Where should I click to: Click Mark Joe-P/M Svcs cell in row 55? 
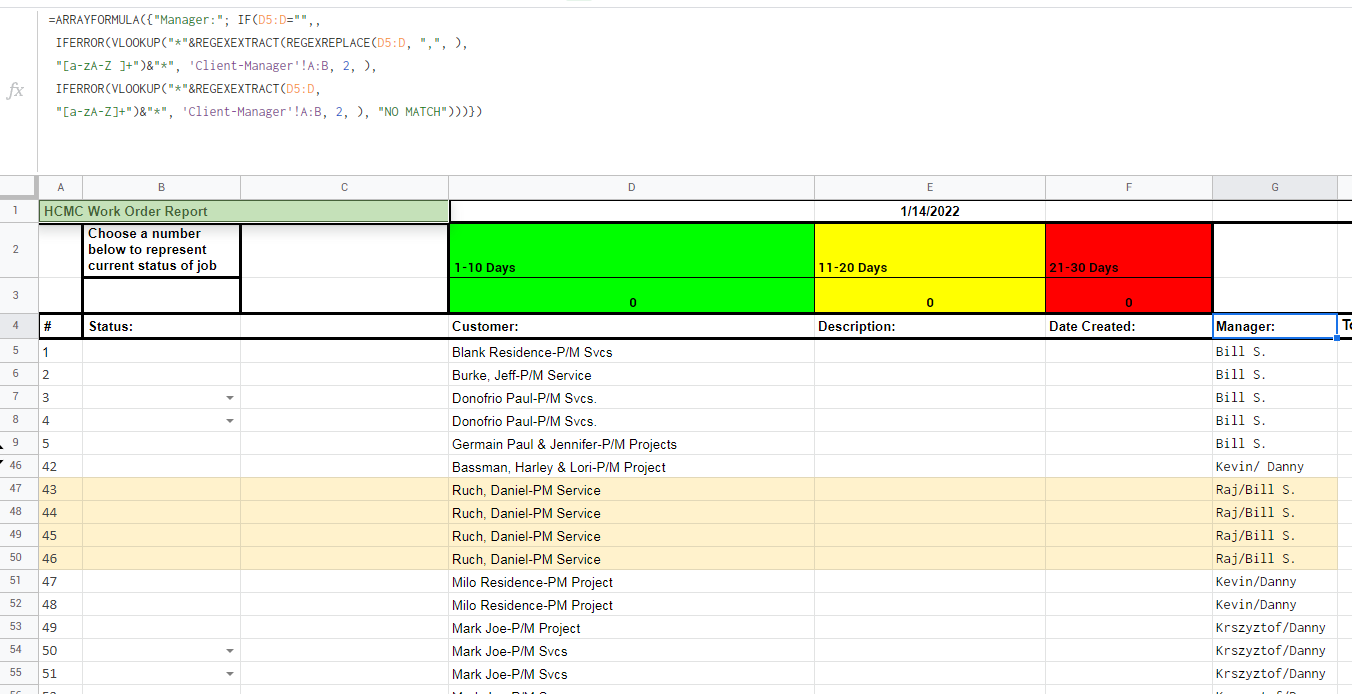tap(631, 674)
